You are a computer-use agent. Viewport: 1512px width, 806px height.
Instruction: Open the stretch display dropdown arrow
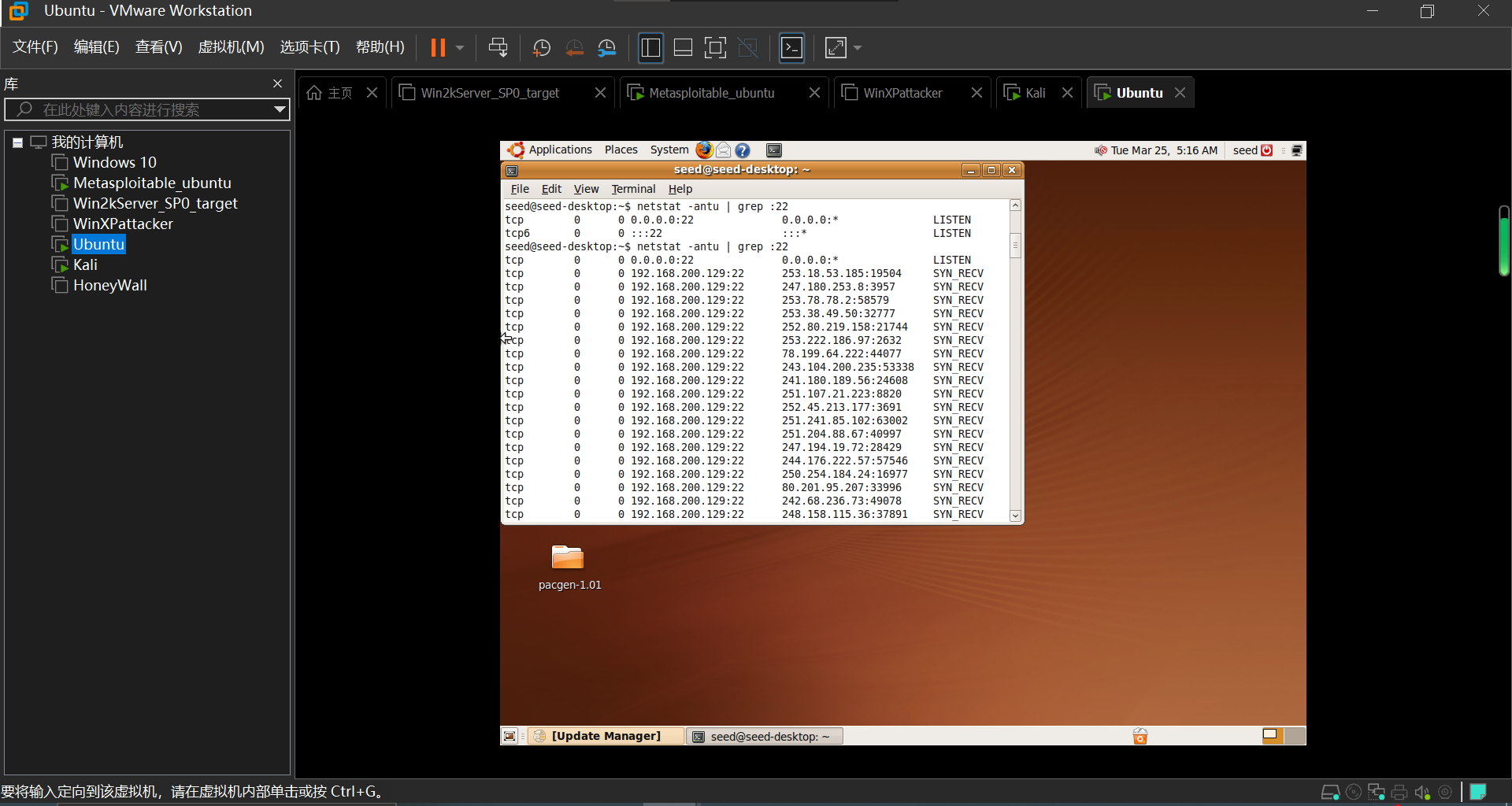(858, 48)
